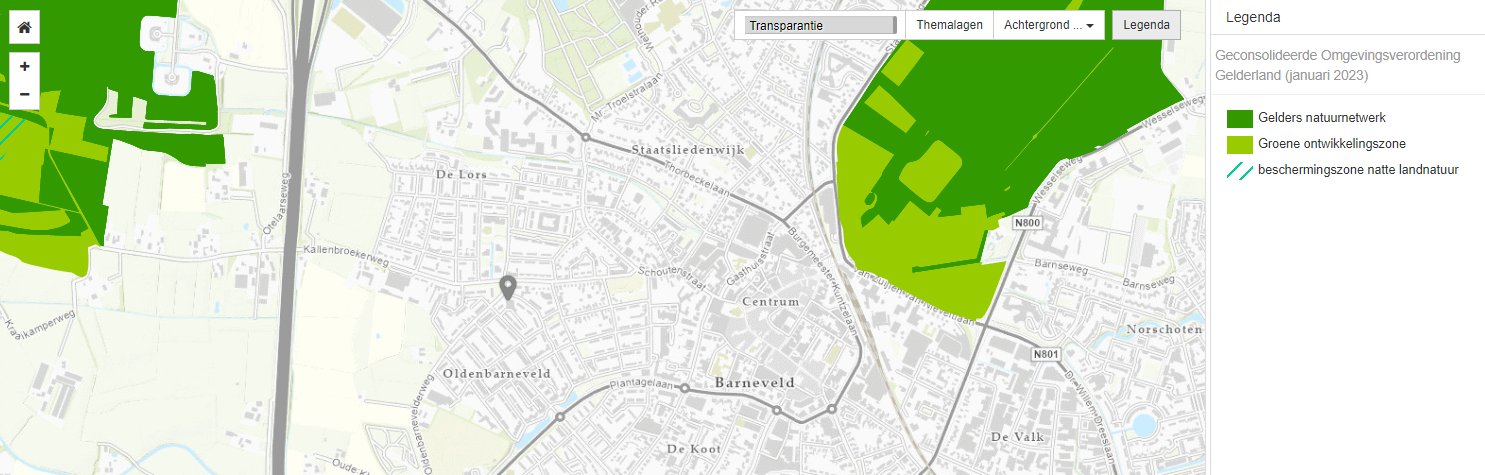Select beschermingszone natte landnatuur legend label
The height and width of the screenshot is (475, 1485).
1358,170
